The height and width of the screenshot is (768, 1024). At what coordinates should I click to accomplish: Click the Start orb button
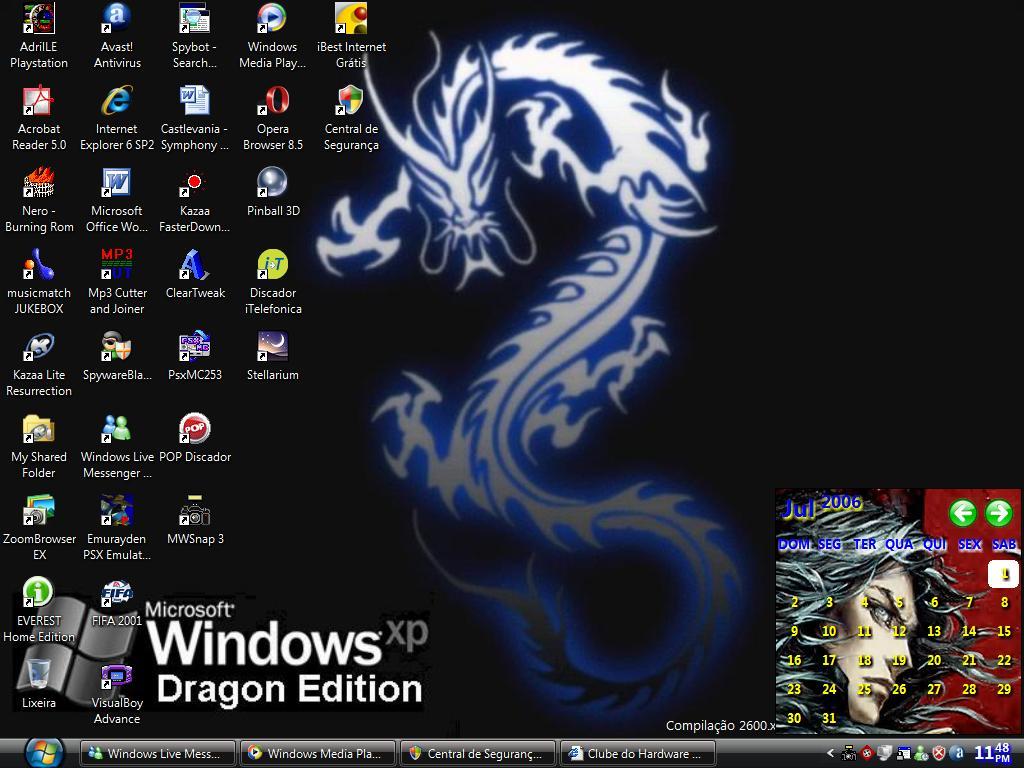coord(44,753)
